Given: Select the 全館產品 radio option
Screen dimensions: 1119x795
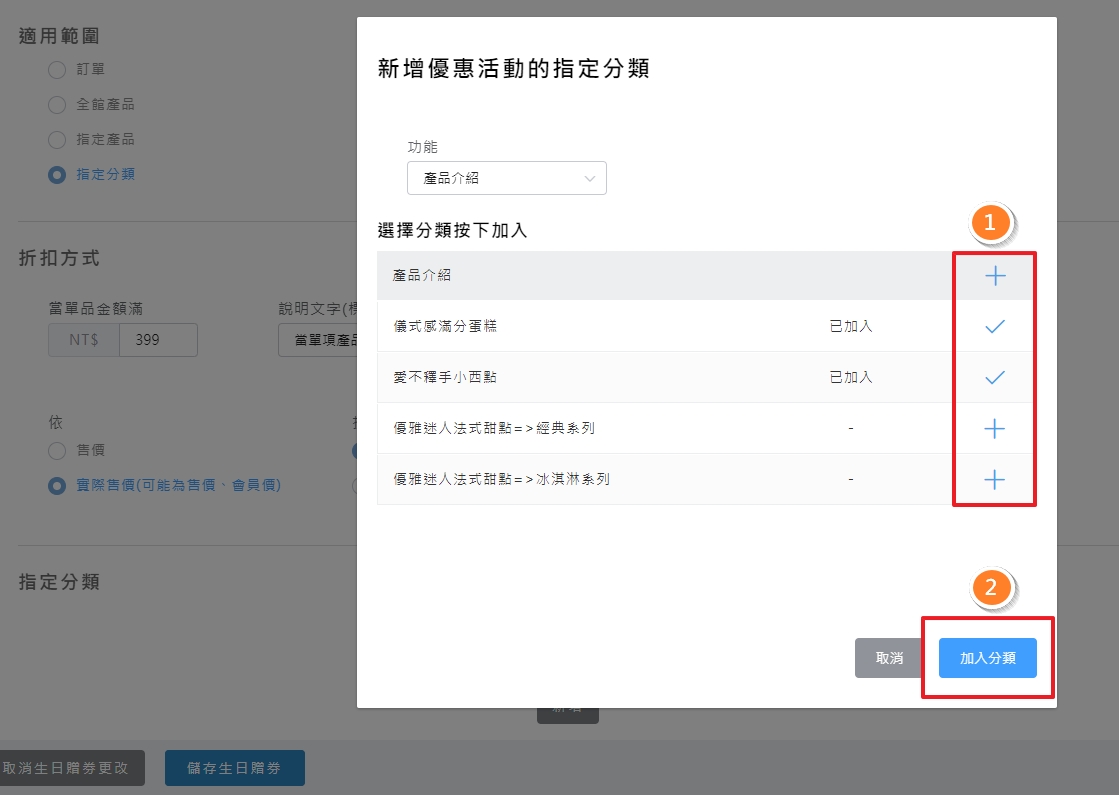Looking at the screenshot, I should pos(57,105).
